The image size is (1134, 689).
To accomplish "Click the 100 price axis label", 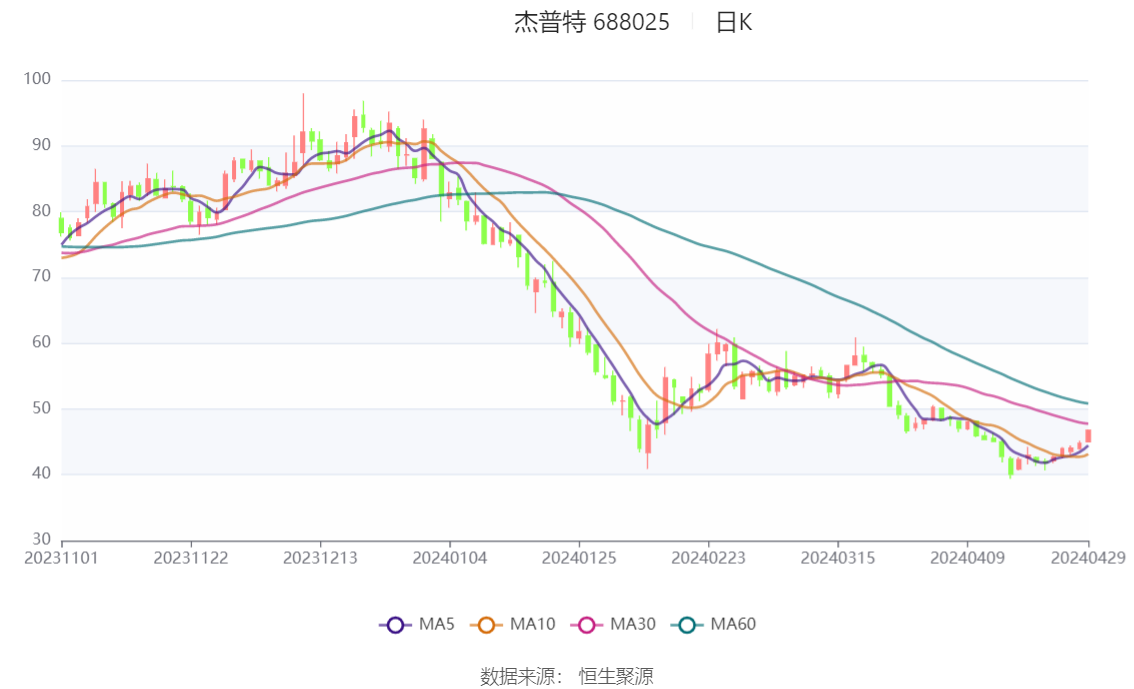I will [x=37, y=79].
